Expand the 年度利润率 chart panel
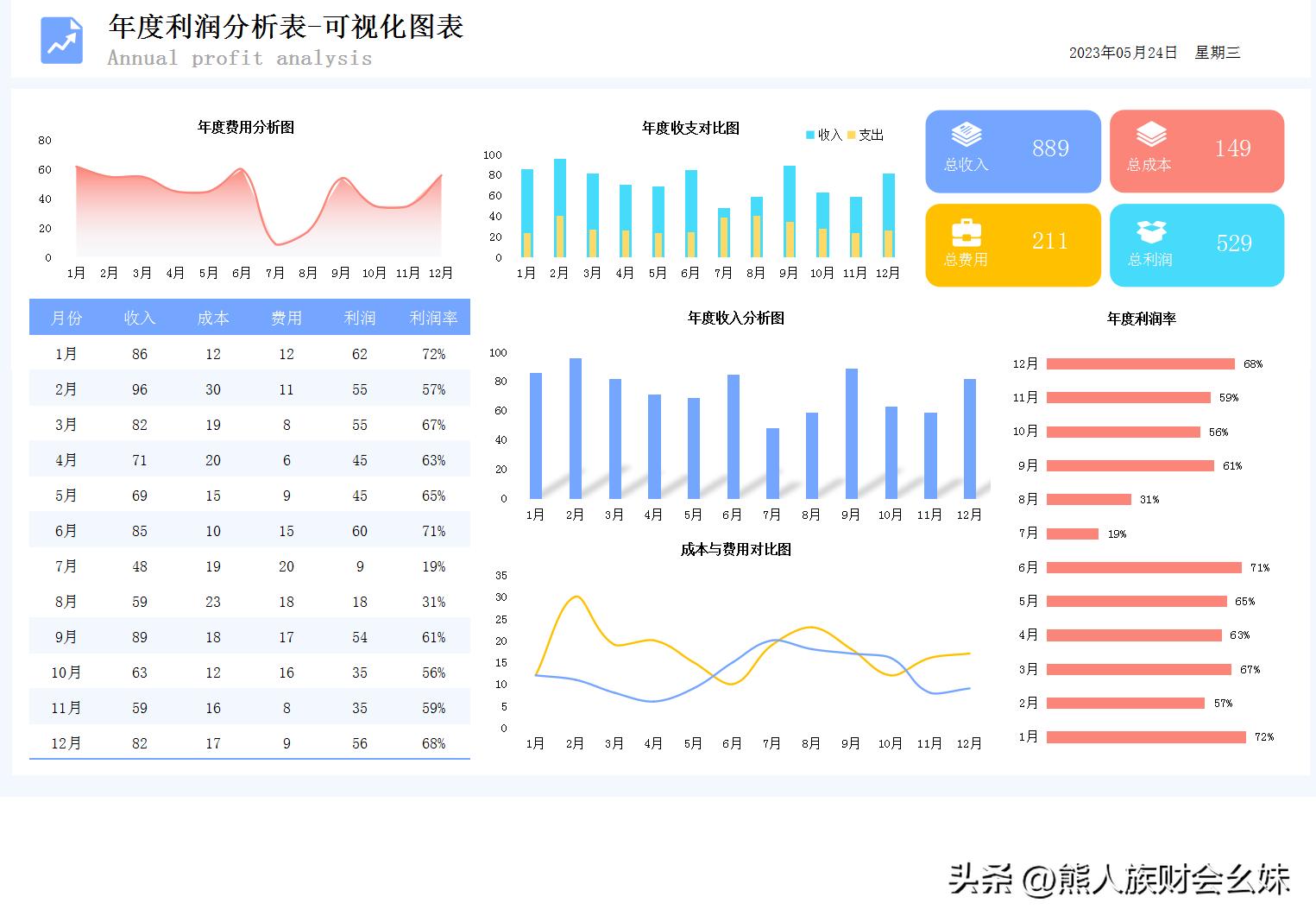Screen dimensions: 1316x922 tap(1143, 319)
